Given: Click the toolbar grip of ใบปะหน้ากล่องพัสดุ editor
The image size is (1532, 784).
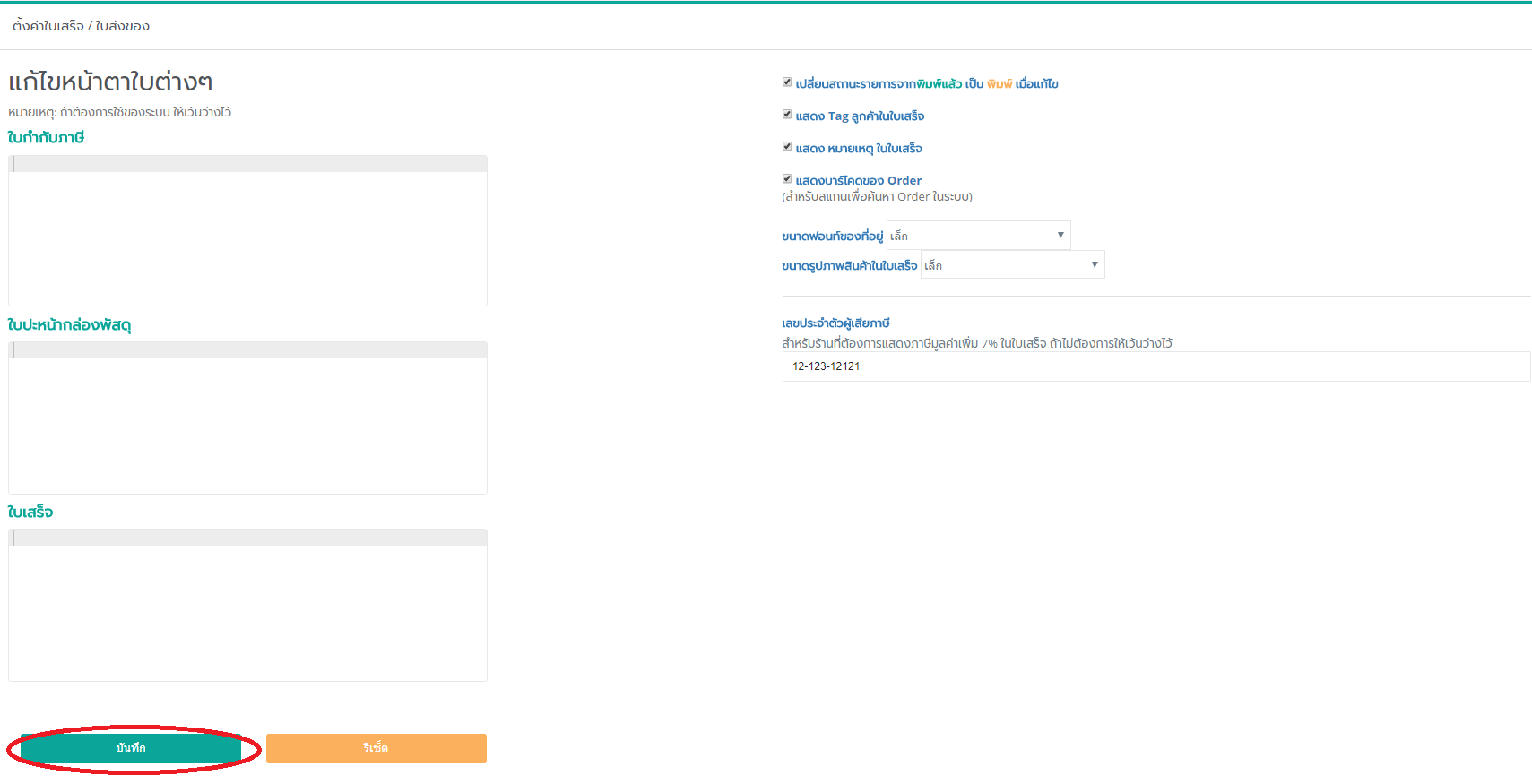Looking at the screenshot, I should coord(13,350).
